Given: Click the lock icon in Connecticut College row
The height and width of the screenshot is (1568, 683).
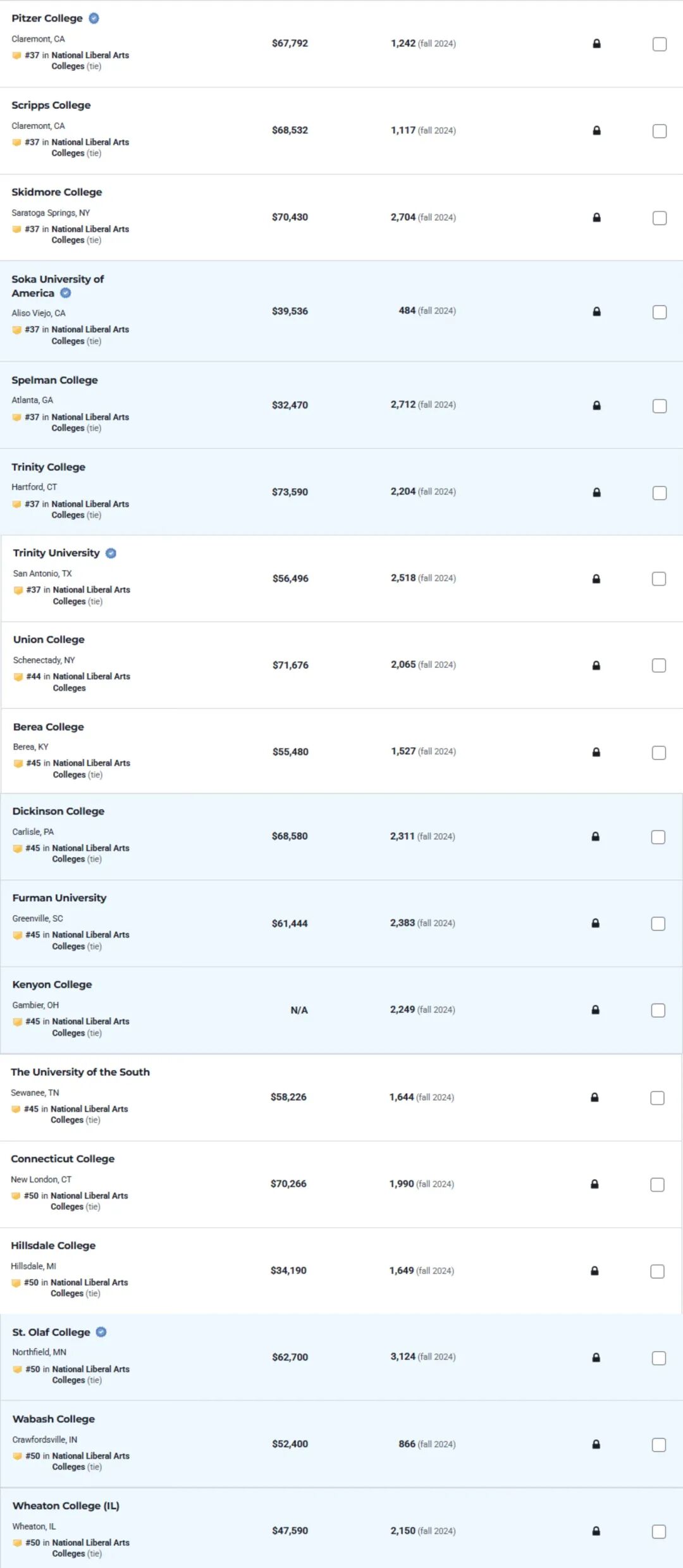Looking at the screenshot, I should (594, 1184).
